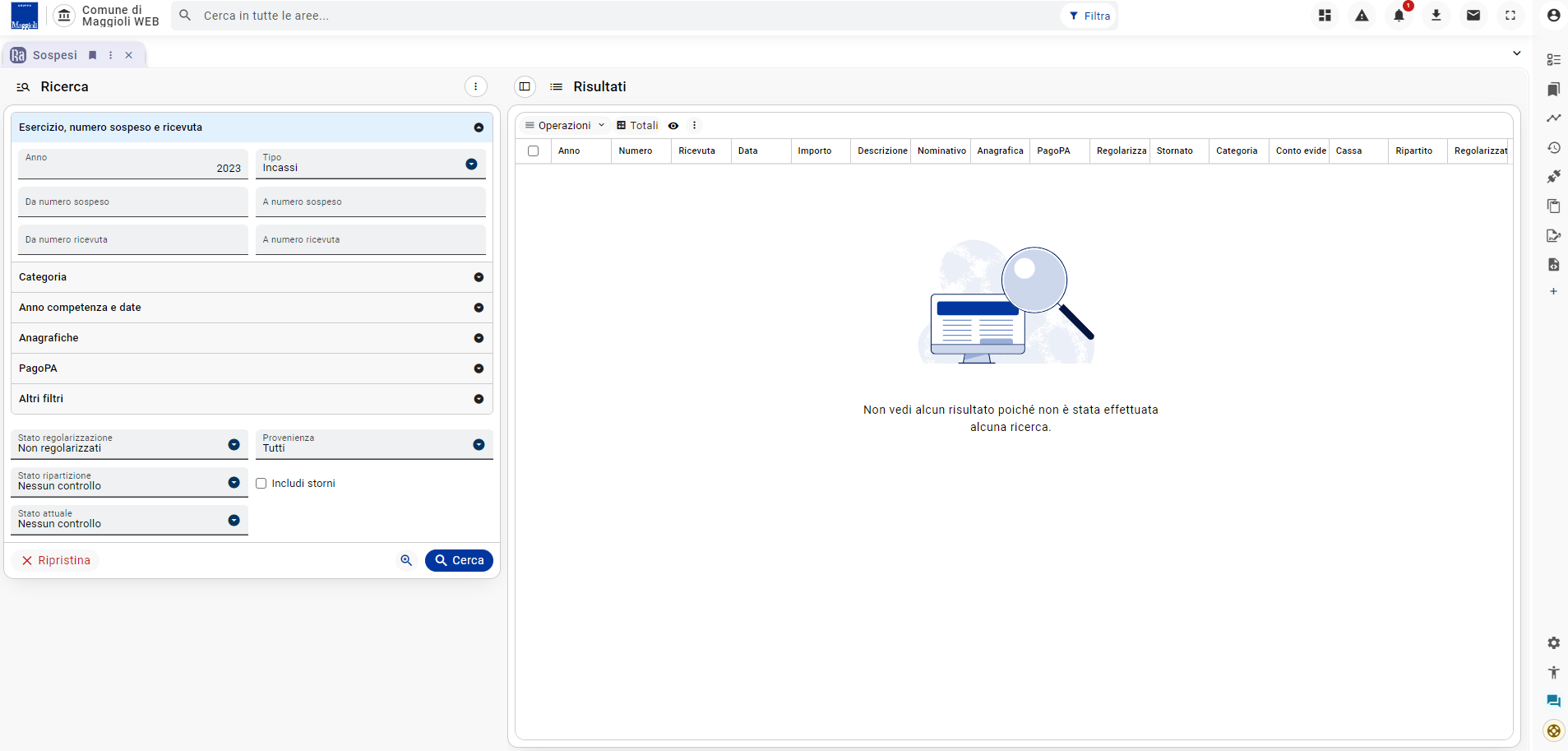The image size is (1568, 751).
Task: Open results toolbar more options
Action: click(x=695, y=126)
